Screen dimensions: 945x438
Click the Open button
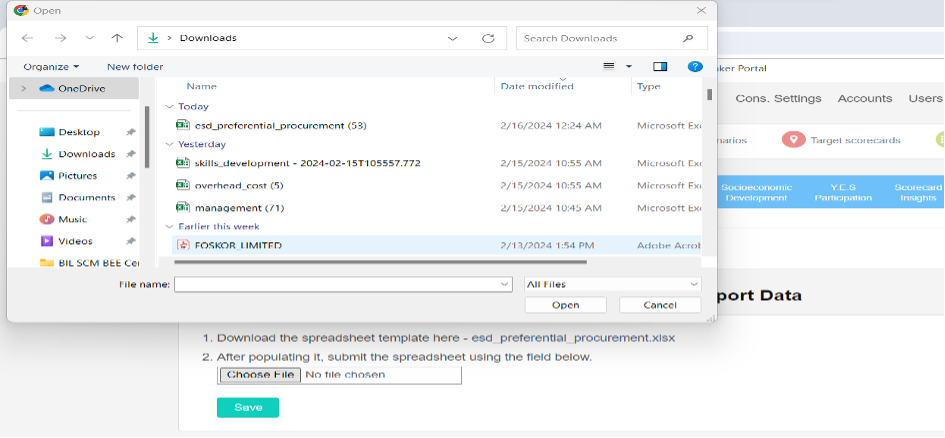(x=565, y=305)
